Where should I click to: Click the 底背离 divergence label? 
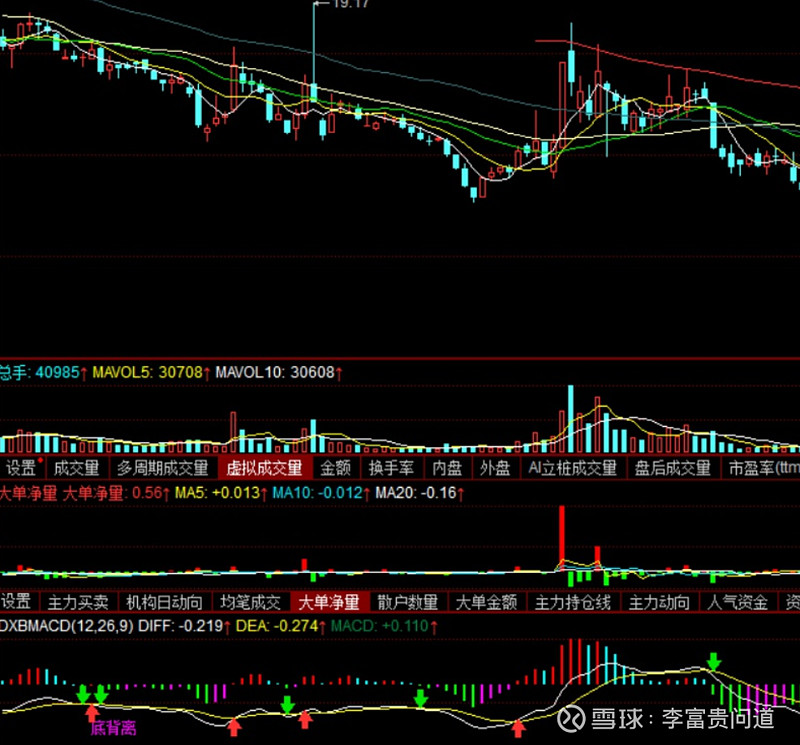[x=113, y=728]
